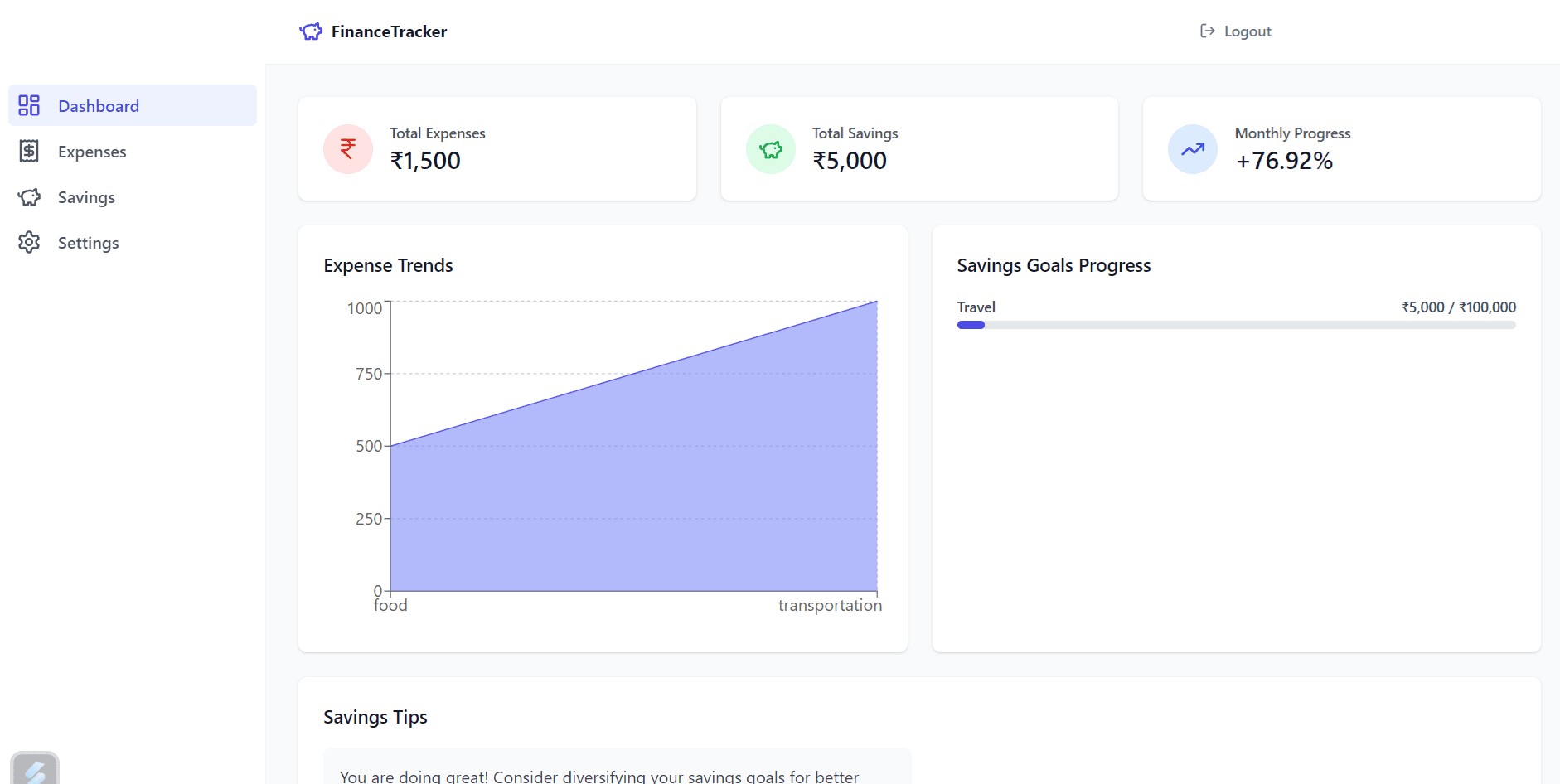Click the Savings piggy bank sidebar icon
This screenshot has width=1560, height=784.
[29, 197]
